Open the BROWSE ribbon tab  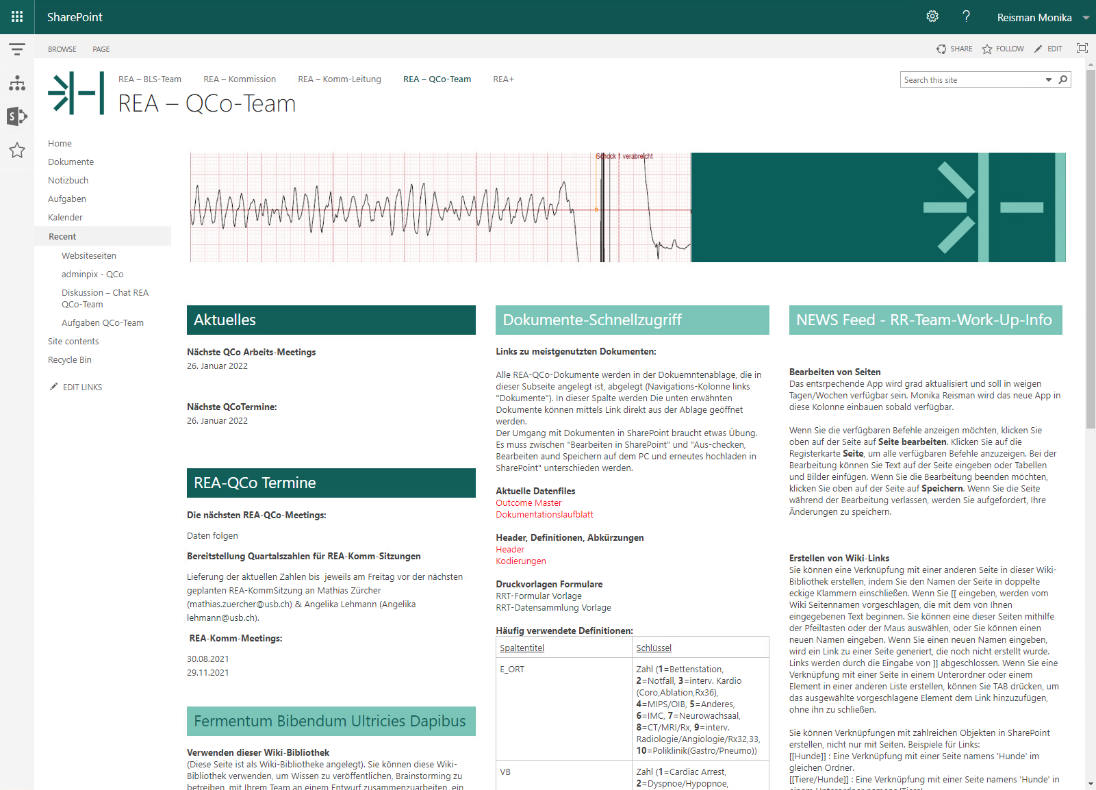point(62,49)
